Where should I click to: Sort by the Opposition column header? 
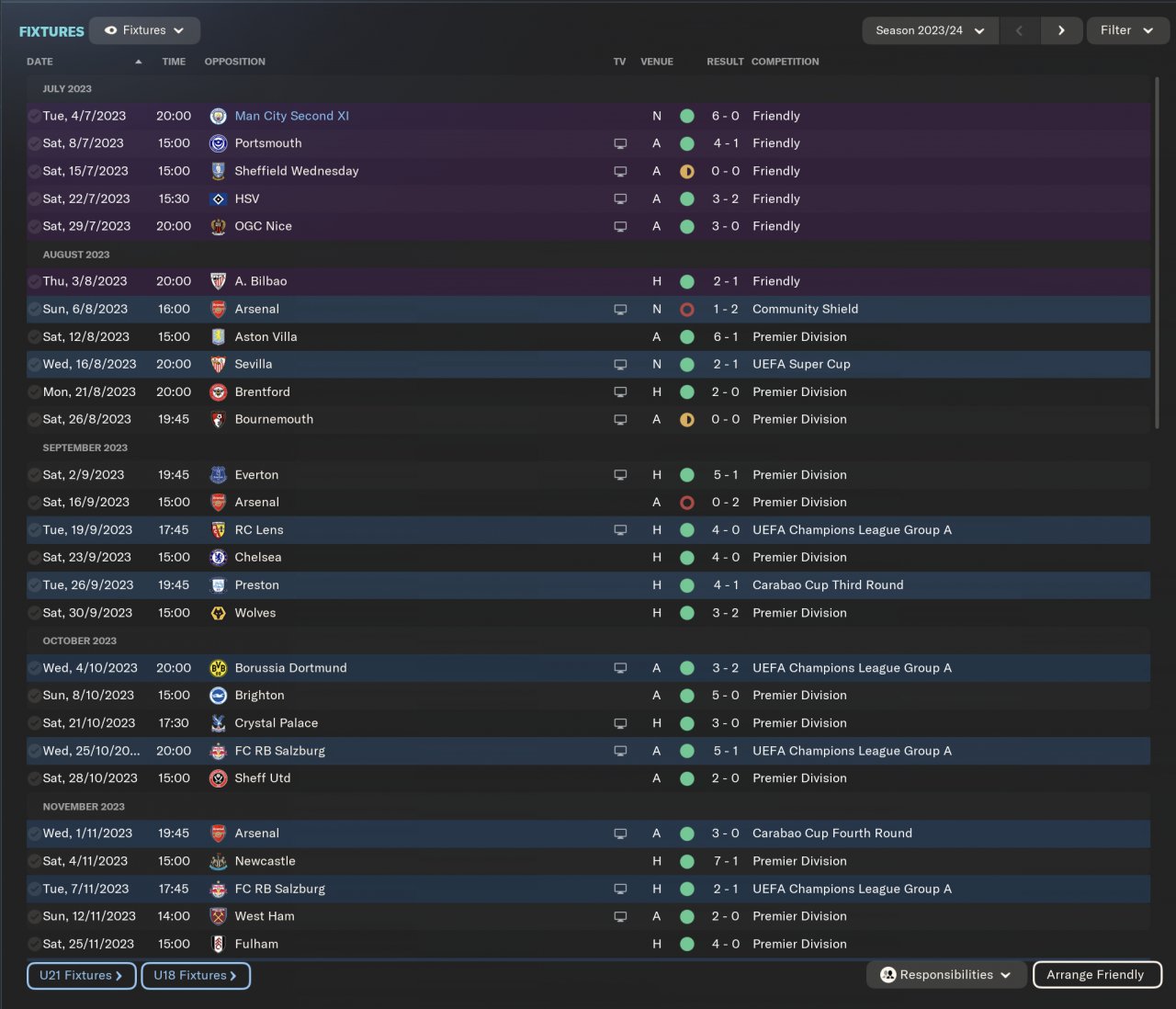coord(235,62)
